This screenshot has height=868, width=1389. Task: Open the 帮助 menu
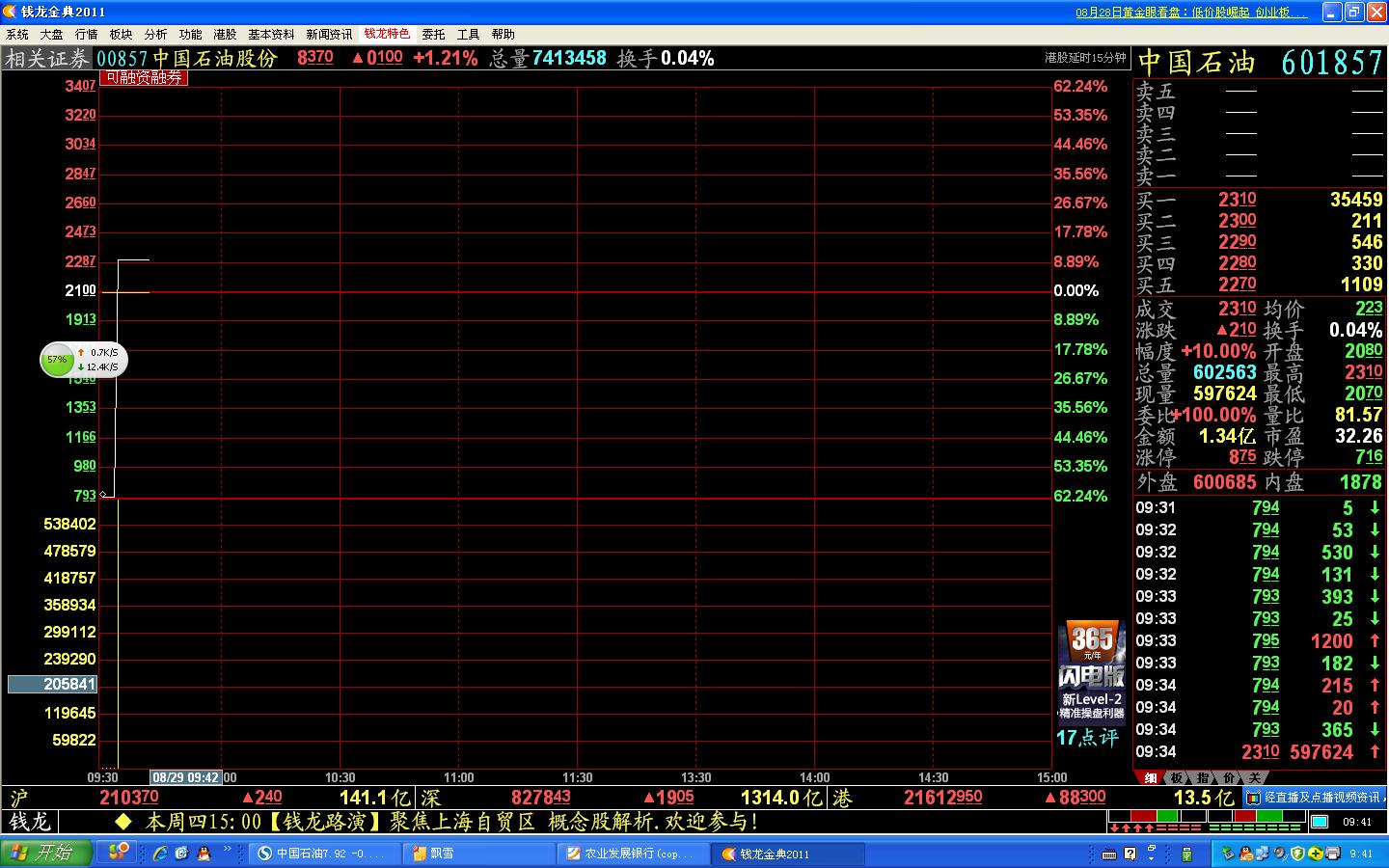(504, 34)
